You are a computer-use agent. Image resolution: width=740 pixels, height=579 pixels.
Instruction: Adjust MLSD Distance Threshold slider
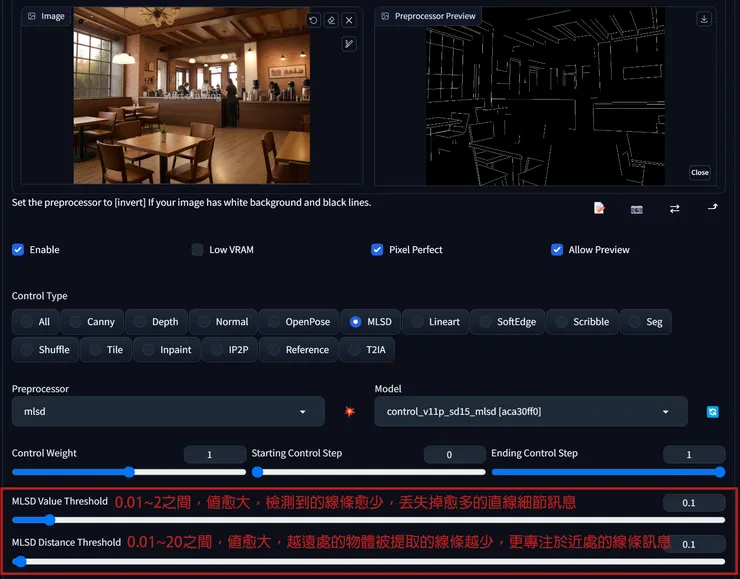(x=369, y=562)
